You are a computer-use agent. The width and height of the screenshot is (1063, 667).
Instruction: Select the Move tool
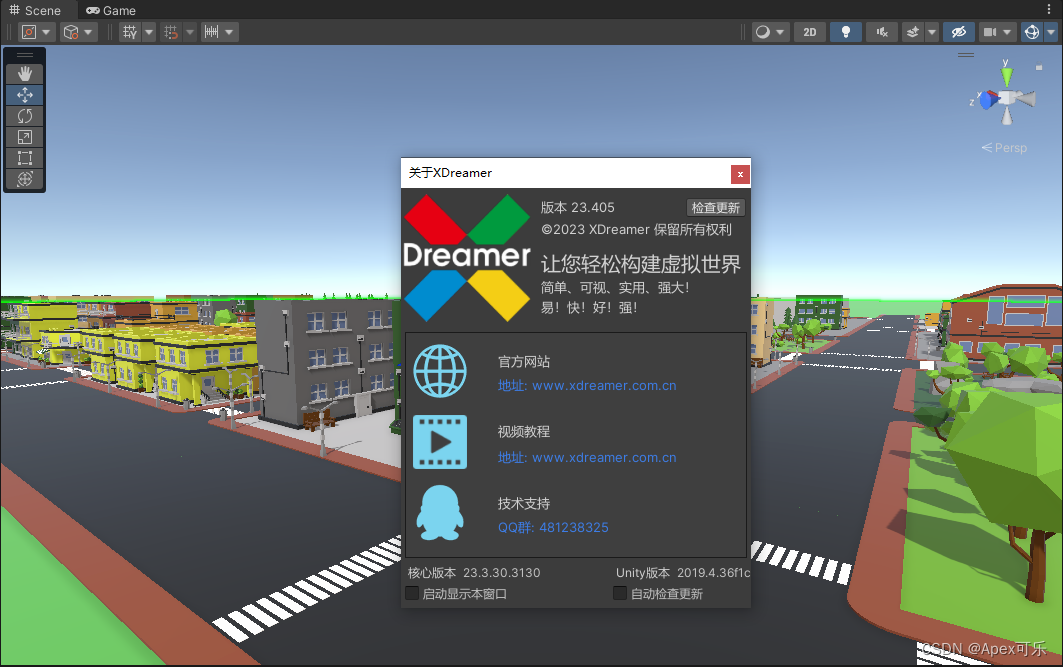[x=24, y=95]
